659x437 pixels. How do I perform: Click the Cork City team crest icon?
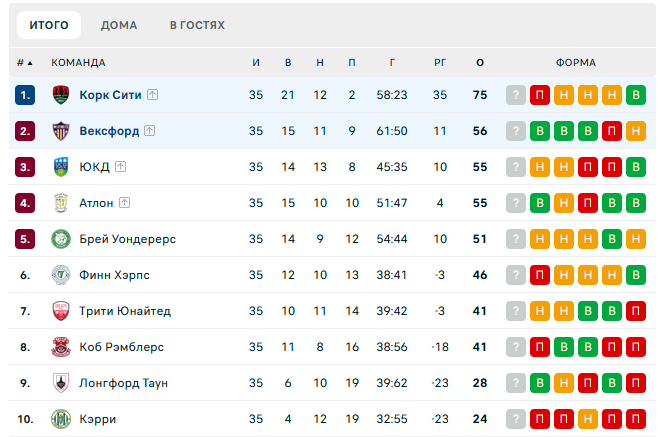coord(60,95)
